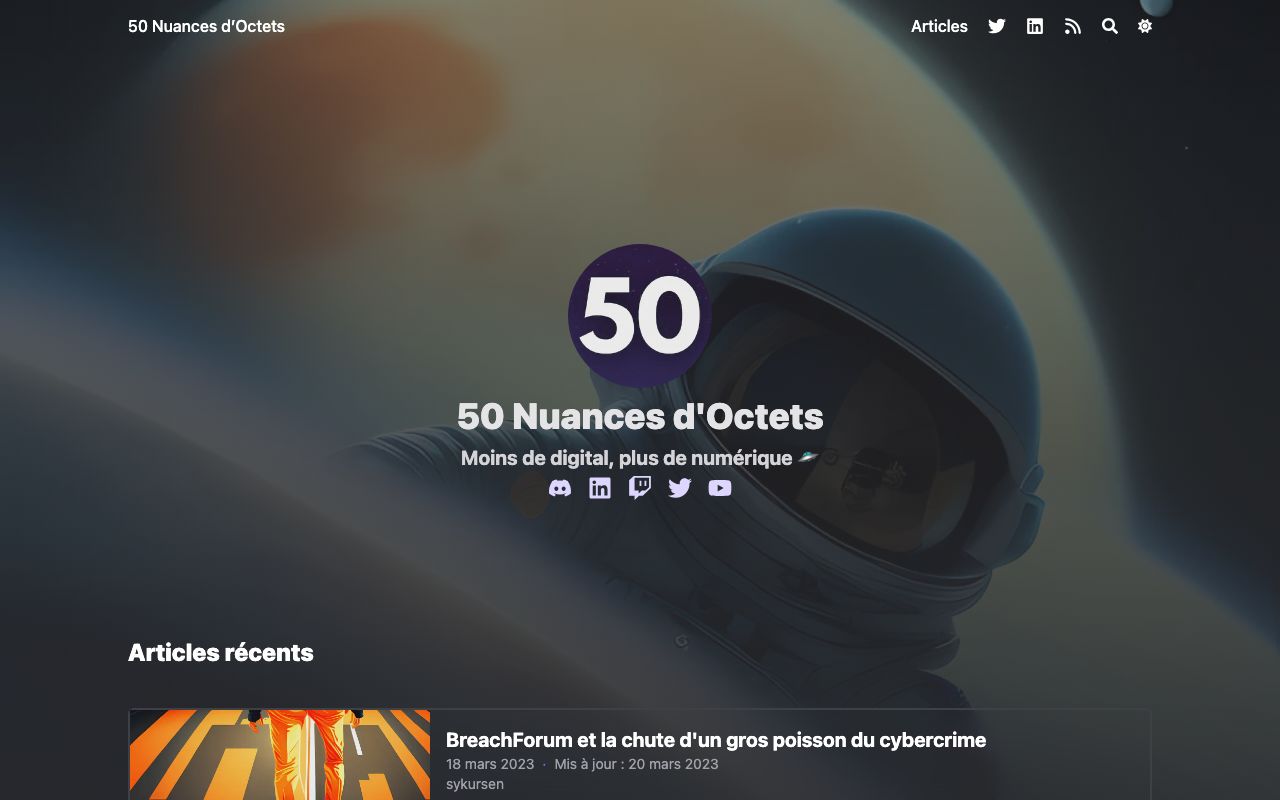Open the Twitter icon under the tagline
The width and height of the screenshot is (1280, 800).
click(680, 488)
